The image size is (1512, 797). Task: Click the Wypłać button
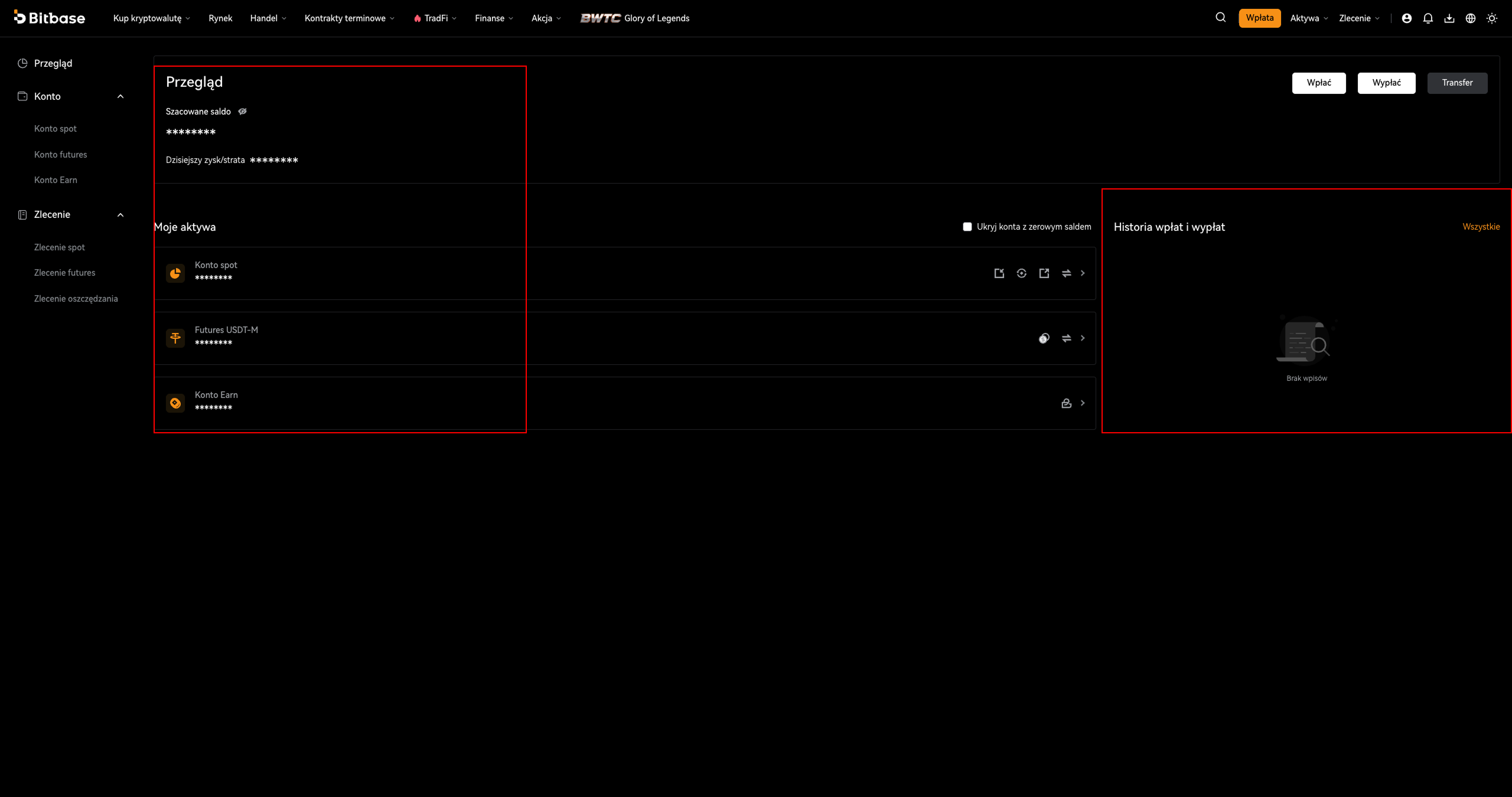(1386, 83)
